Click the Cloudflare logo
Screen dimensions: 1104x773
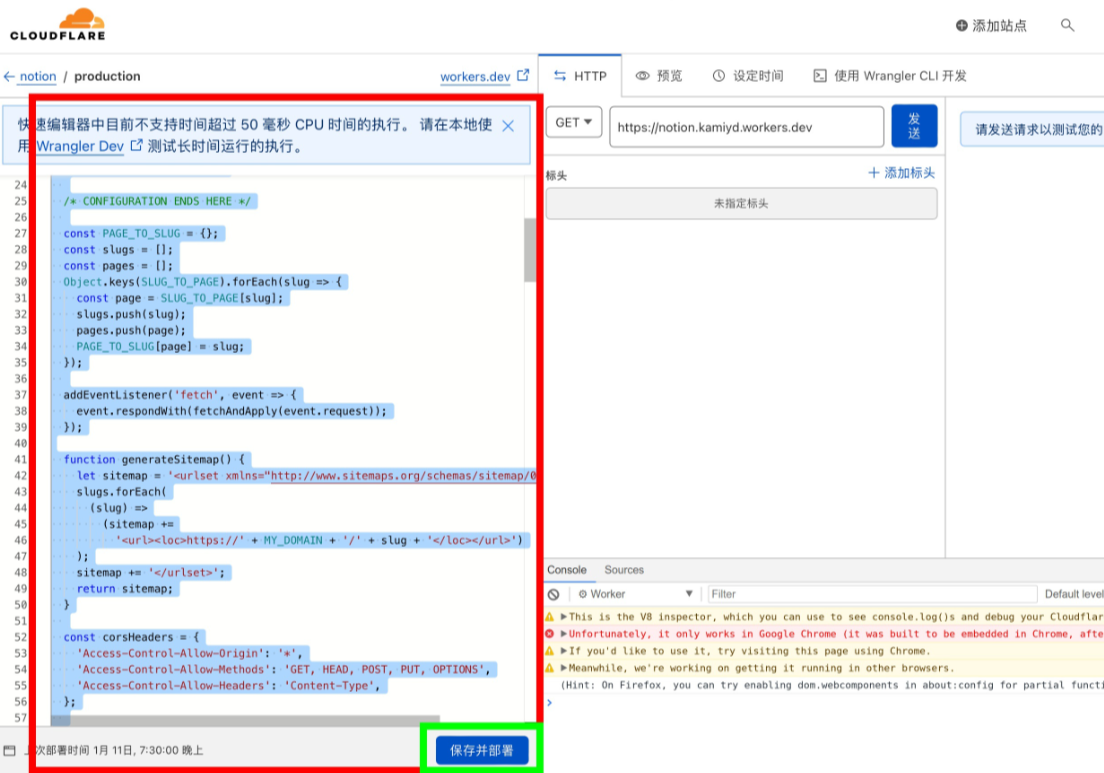coord(58,25)
